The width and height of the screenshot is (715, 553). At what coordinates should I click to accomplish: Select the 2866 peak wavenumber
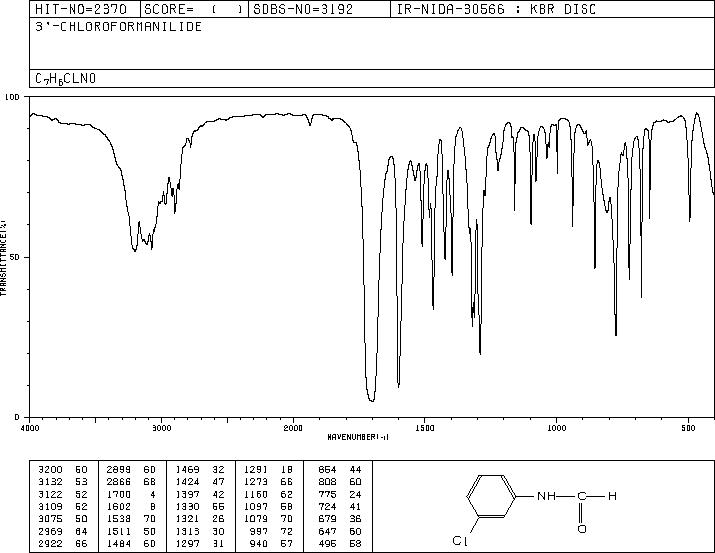point(119,482)
